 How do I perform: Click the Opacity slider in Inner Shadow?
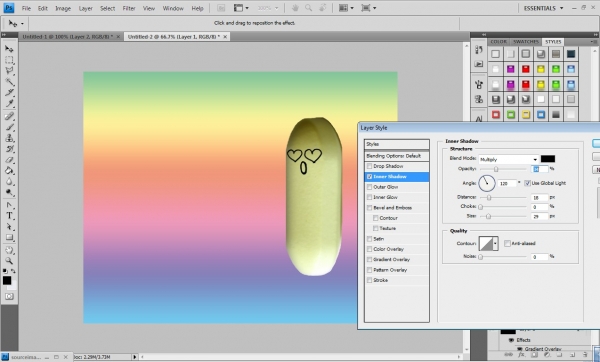(x=503, y=169)
